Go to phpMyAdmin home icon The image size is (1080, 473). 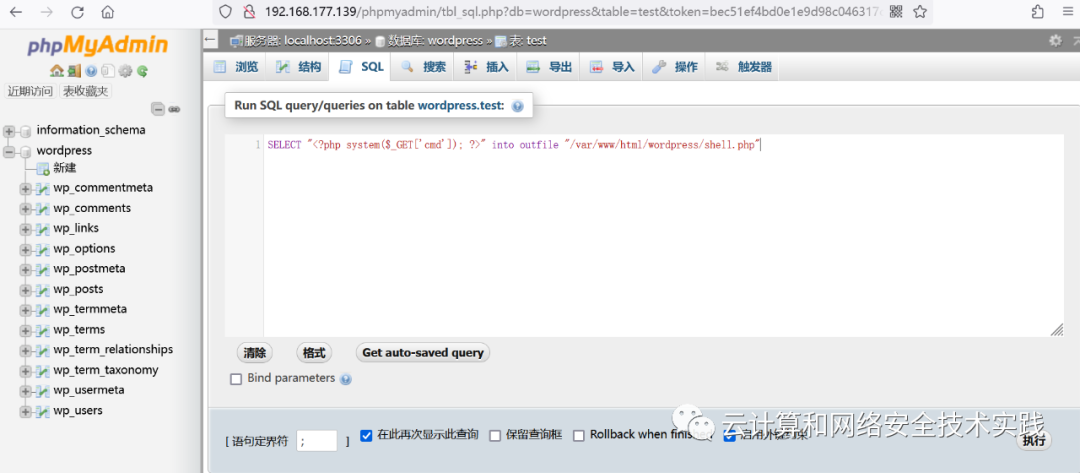pos(56,70)
